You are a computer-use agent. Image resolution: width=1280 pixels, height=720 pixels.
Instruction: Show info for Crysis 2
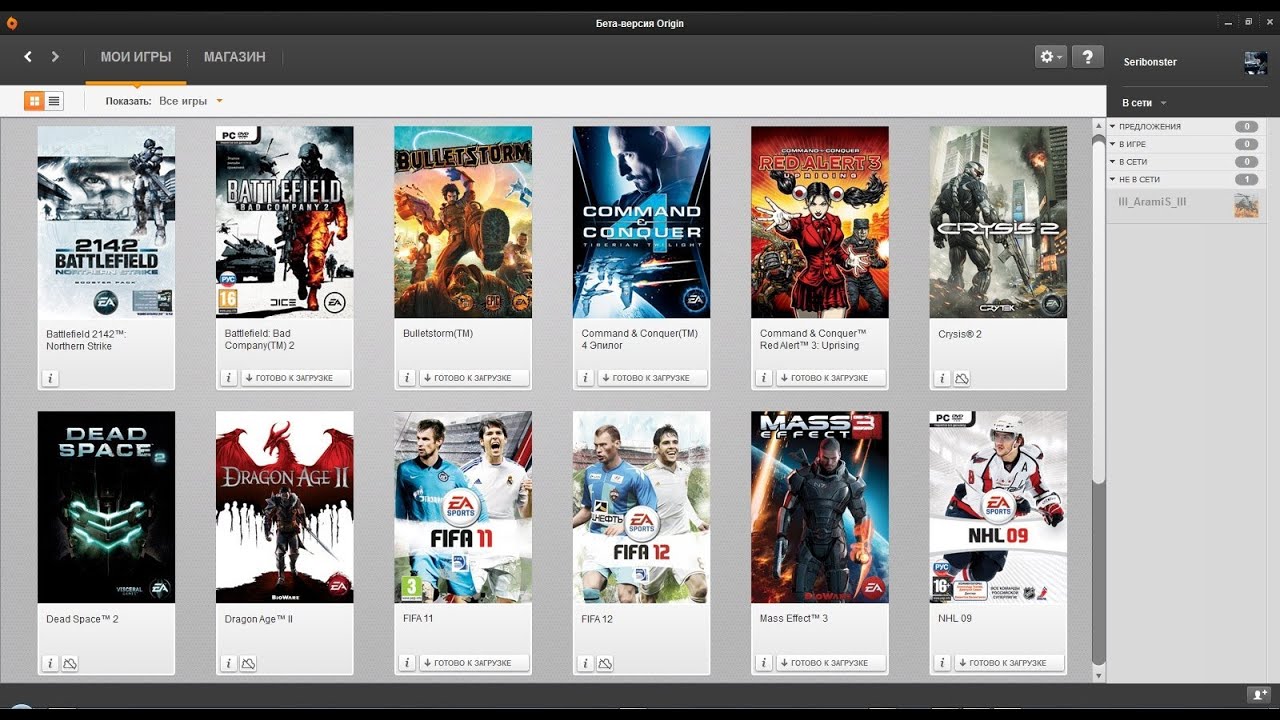tap(942, 378)
